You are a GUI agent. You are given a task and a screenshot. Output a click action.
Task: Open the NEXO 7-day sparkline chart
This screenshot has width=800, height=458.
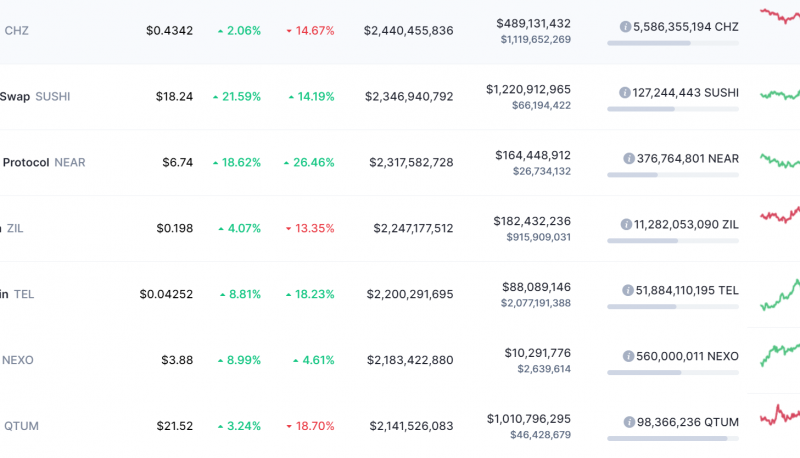tap(780, 355)
